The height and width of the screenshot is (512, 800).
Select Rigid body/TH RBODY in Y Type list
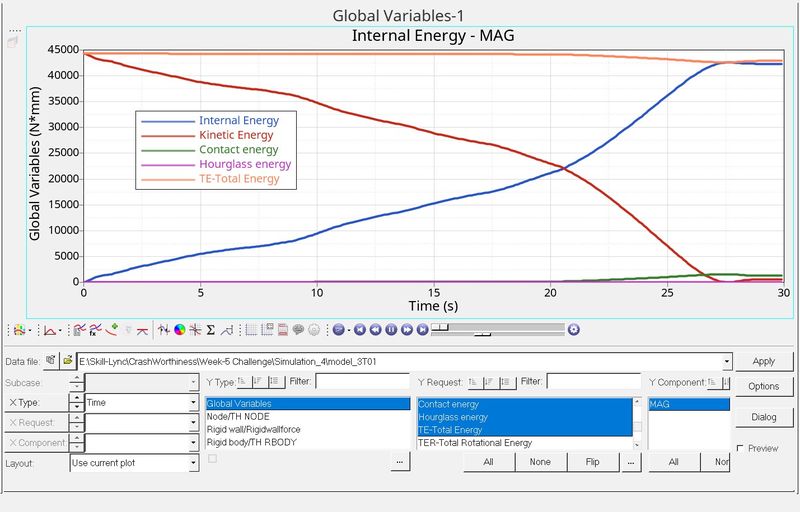click(x=307, y=442)
